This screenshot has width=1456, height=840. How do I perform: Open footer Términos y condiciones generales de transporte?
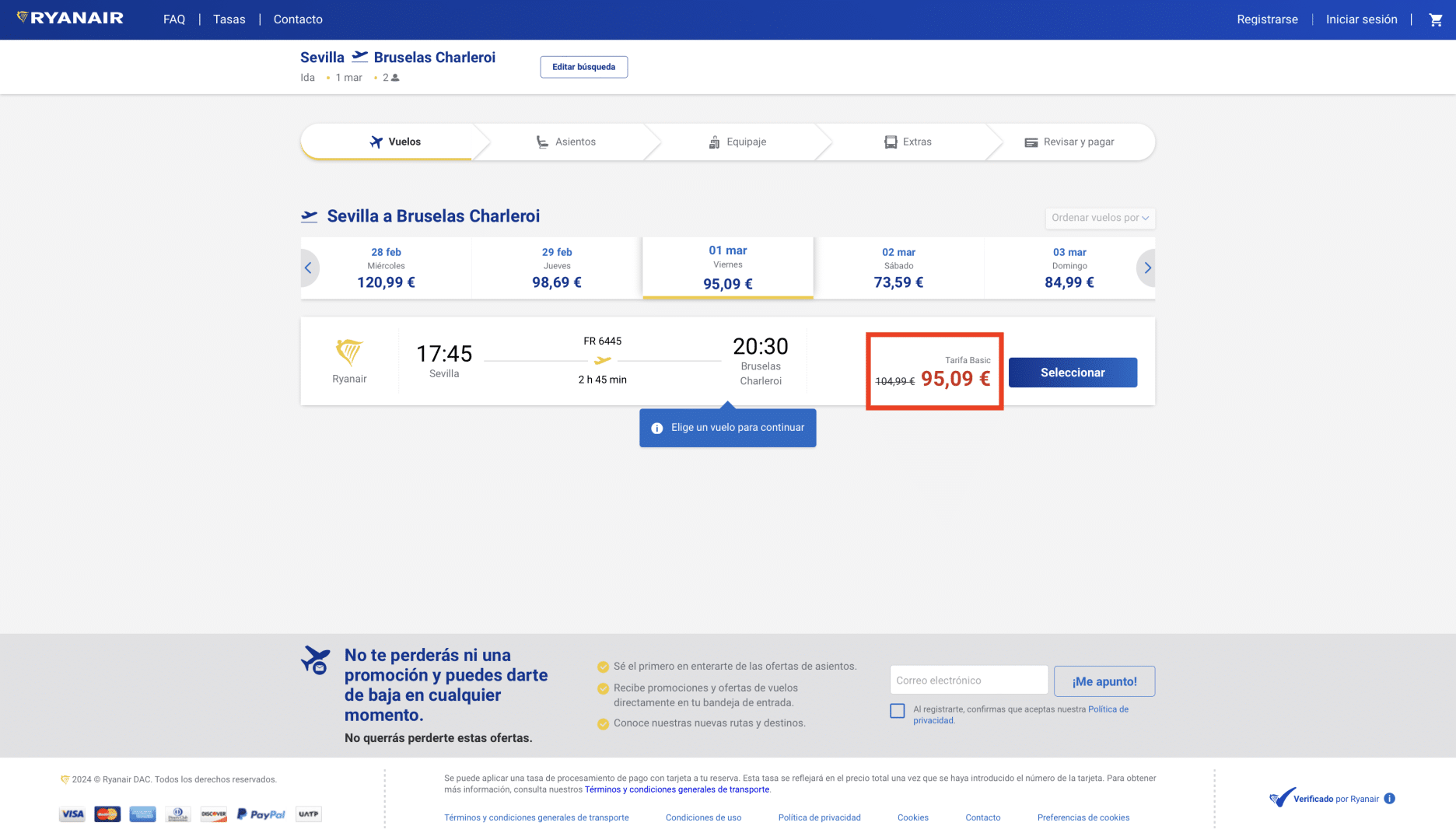[537, 817]
